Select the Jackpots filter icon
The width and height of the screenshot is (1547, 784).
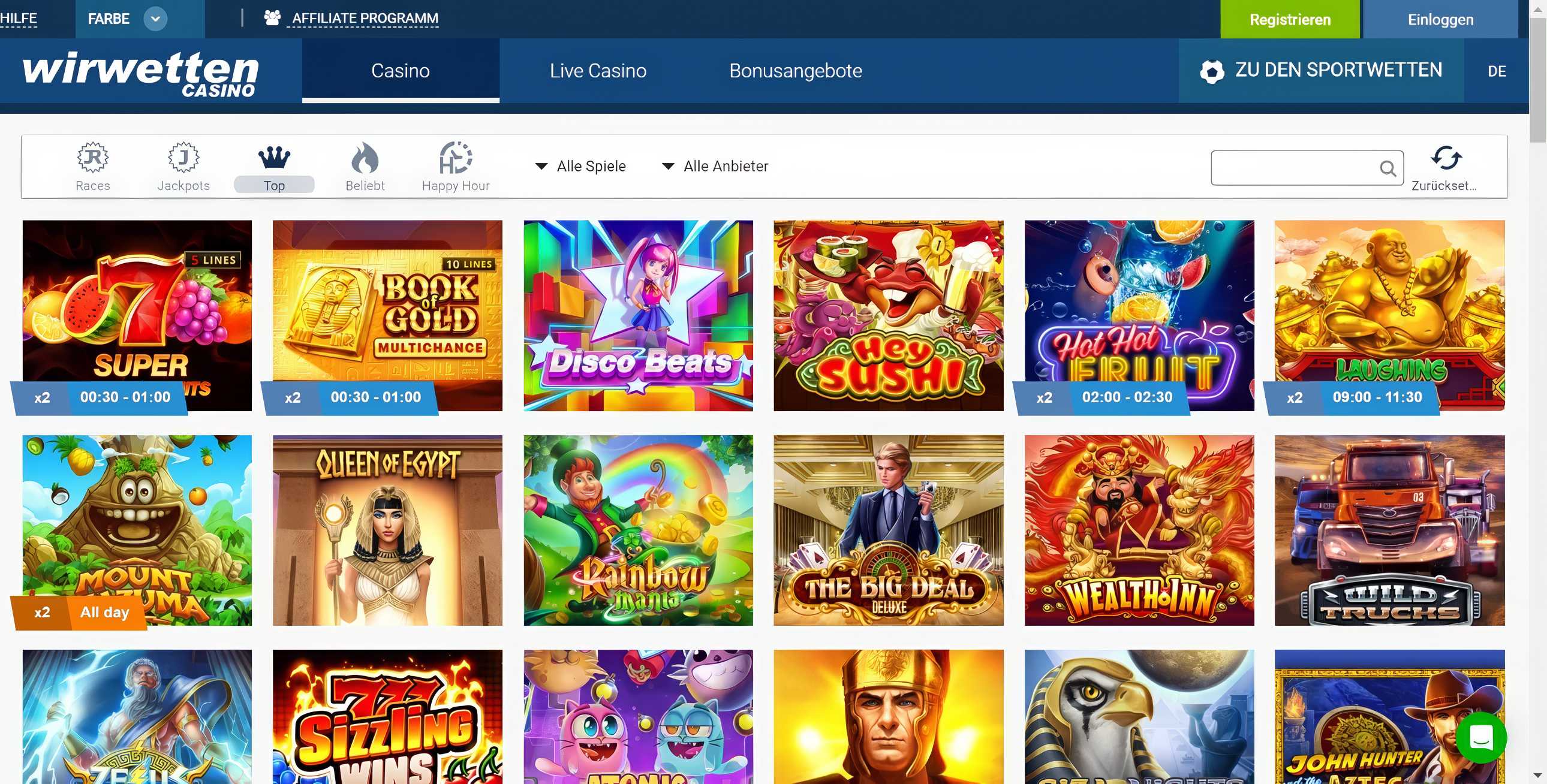click(x=183, y=158)
